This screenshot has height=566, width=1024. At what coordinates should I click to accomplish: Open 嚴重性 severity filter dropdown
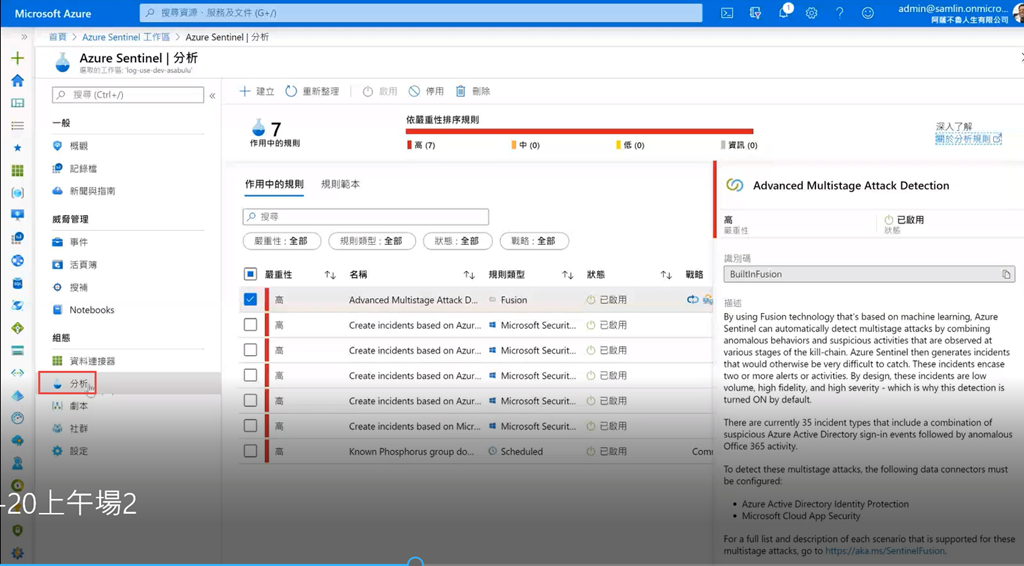[281, 241]
